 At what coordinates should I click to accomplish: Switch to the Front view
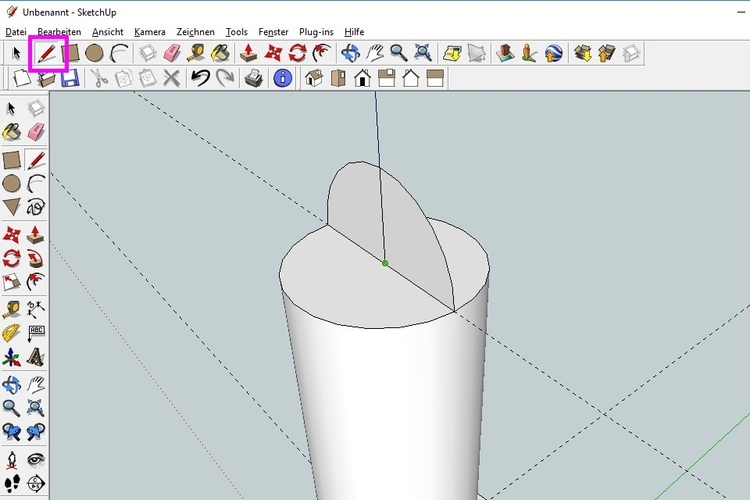[363, 78]
